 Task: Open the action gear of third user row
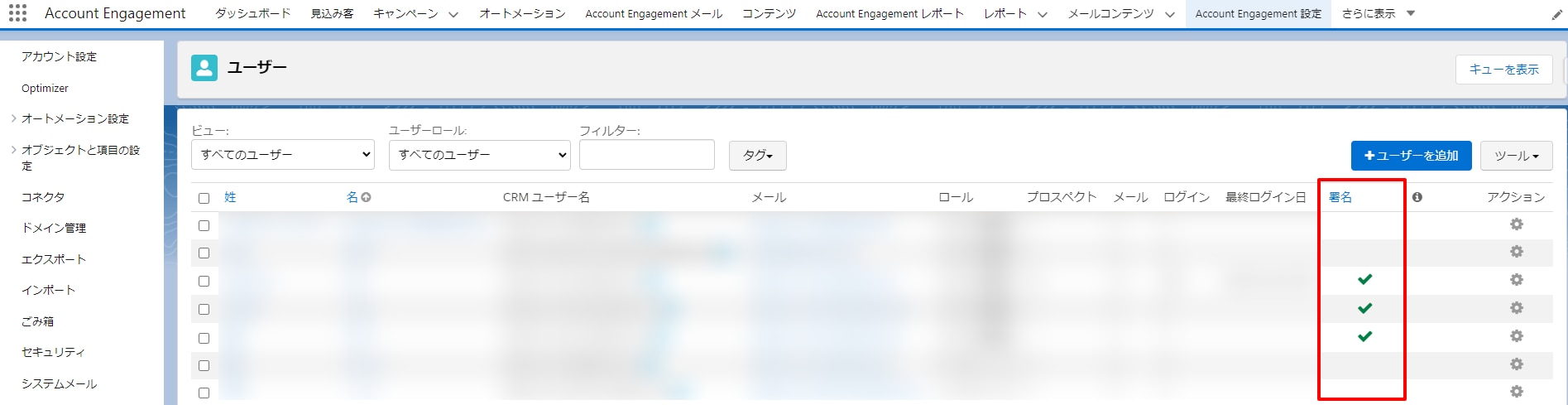coord(1516,280)
